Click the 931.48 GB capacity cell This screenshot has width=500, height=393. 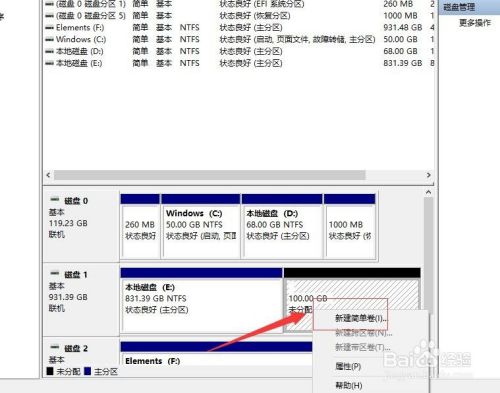pos(403,28)
